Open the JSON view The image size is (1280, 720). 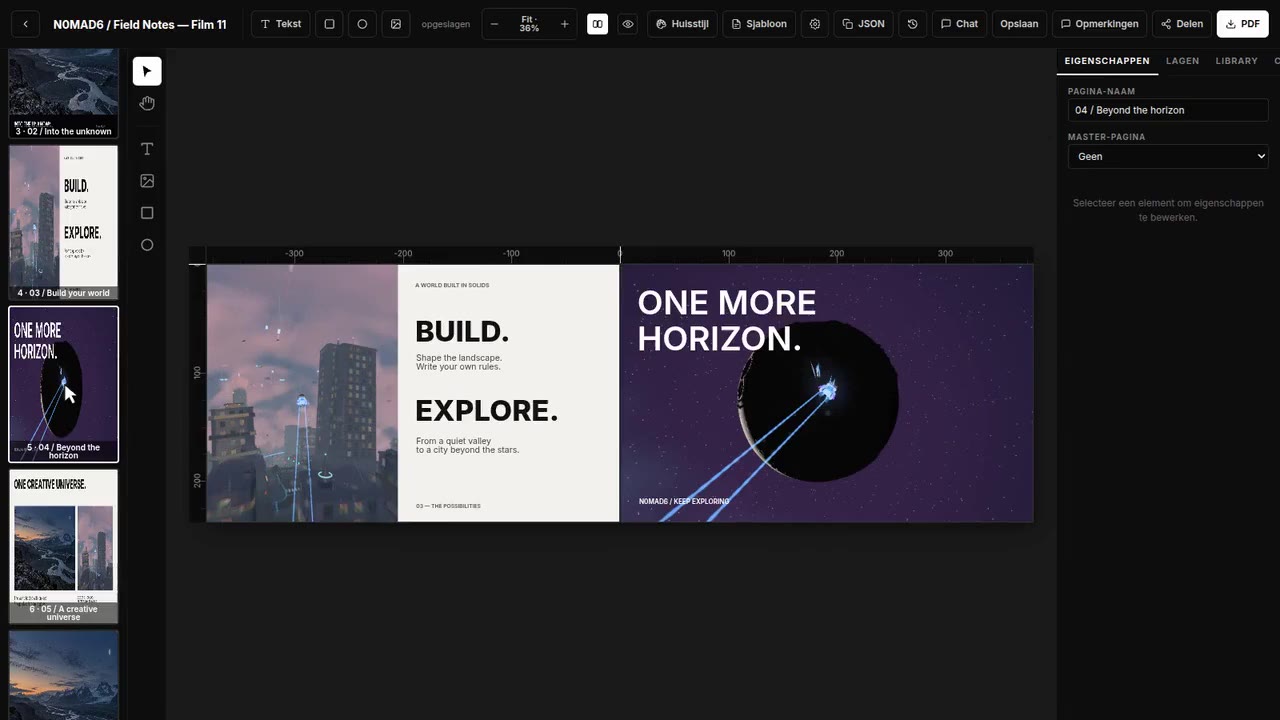coord(863,24)
